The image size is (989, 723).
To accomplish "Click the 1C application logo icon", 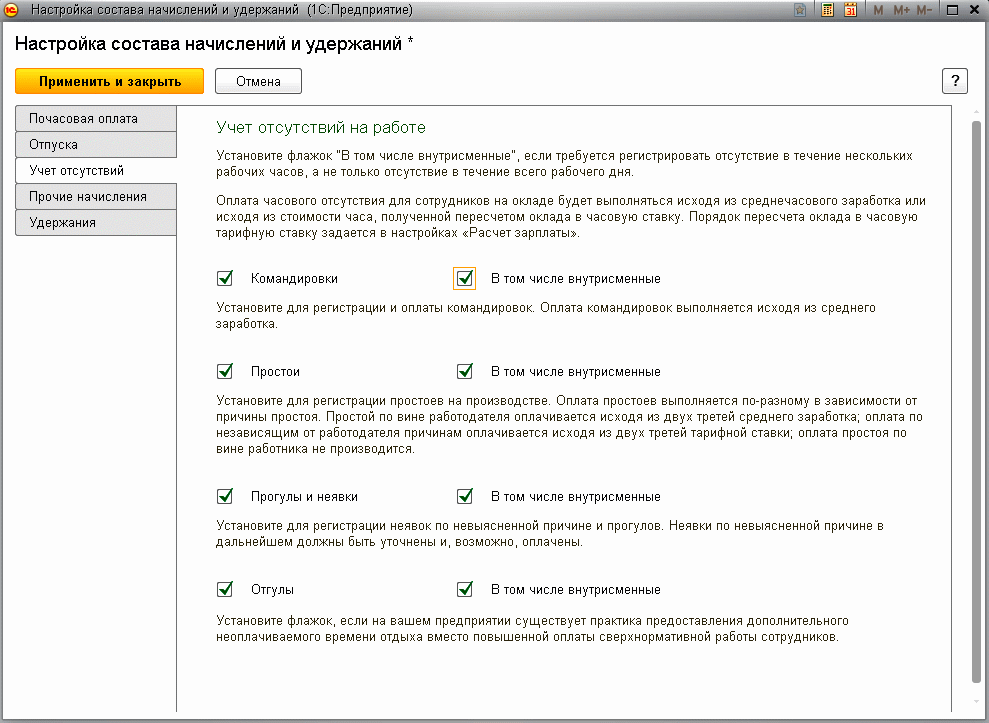I will click(x=11, y=10).
